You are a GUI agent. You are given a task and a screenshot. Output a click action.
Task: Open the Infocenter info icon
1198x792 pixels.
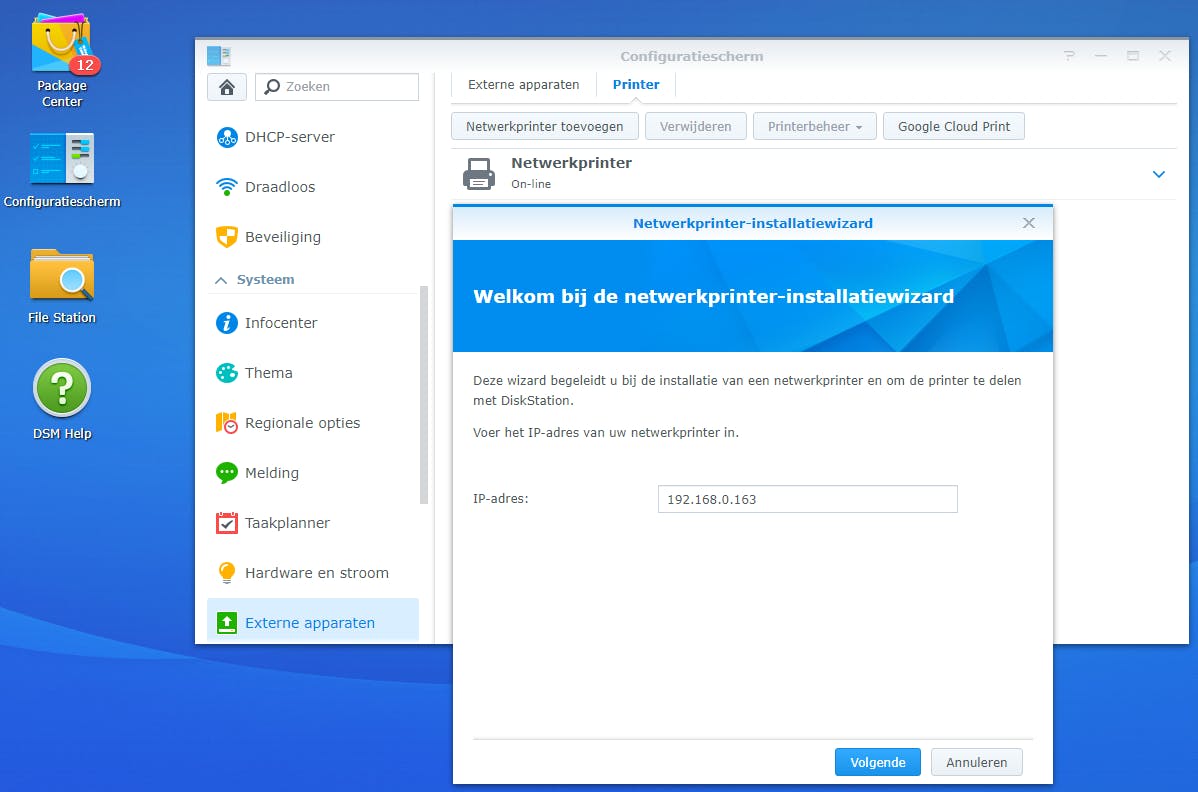pyautogui.click(x=227, y=323)
